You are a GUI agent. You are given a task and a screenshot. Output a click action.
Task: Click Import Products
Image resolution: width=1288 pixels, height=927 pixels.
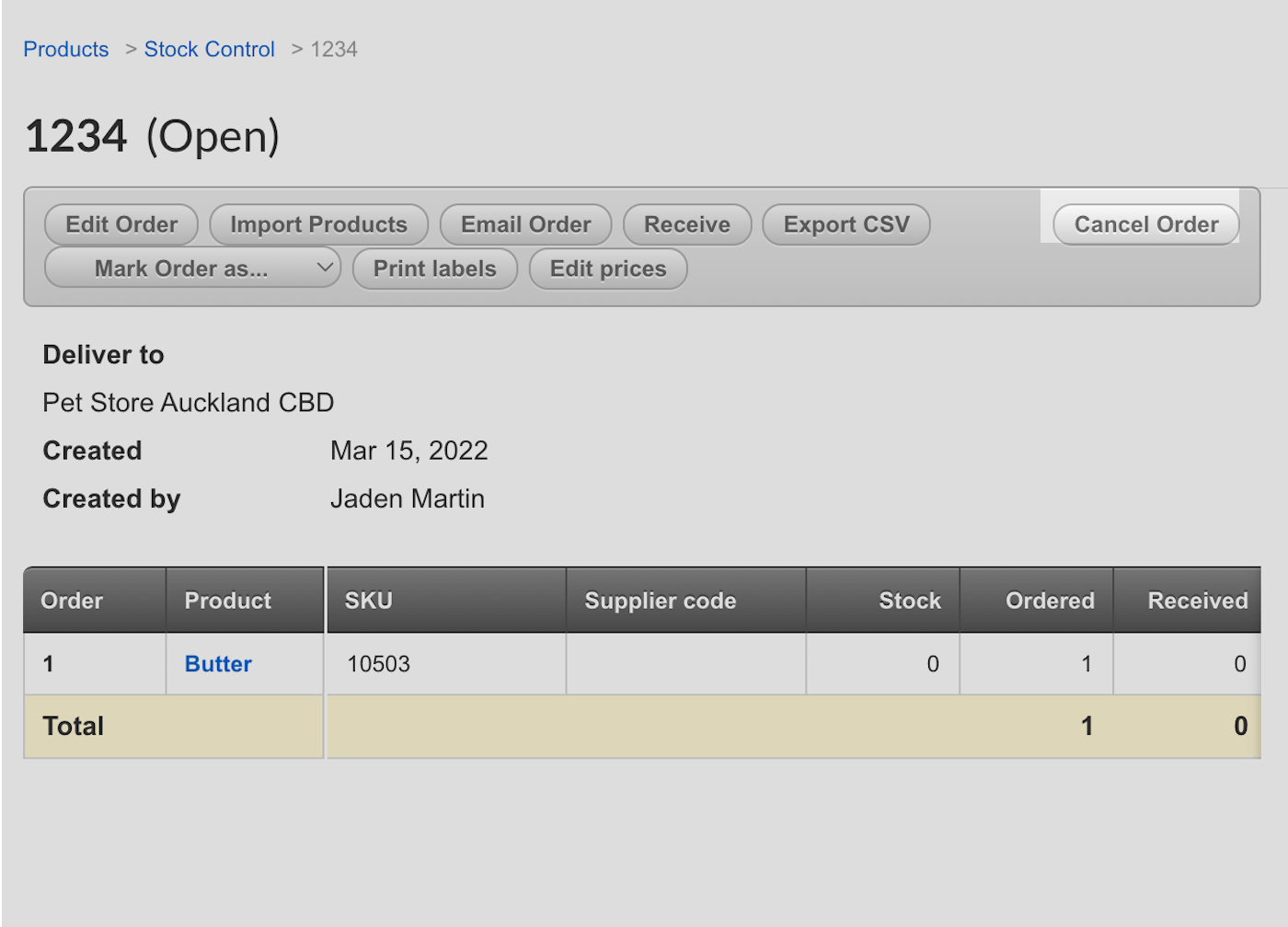[x=318, y=224]
